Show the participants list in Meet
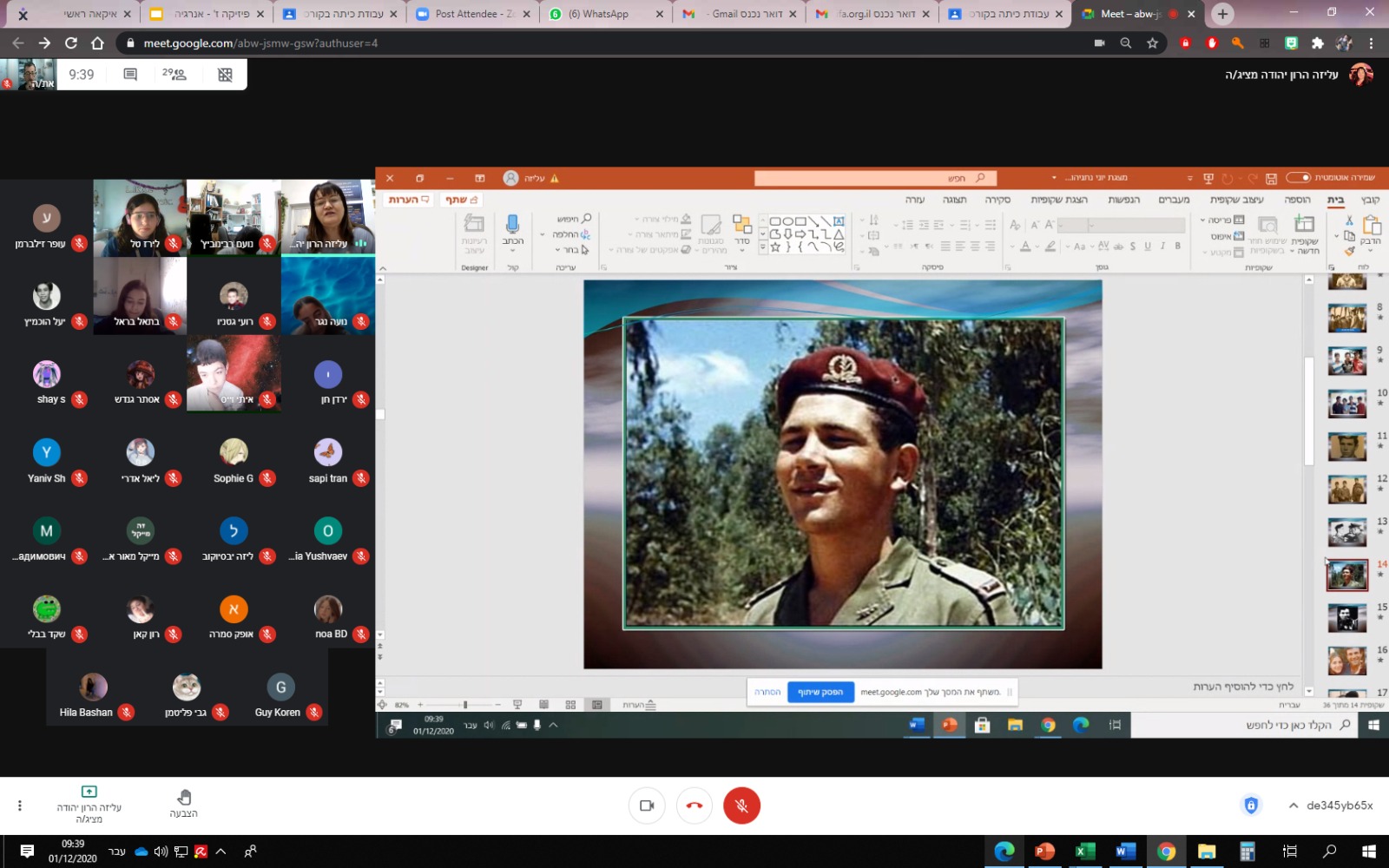Image resolution: width=1389 pixels, height=868 pixels. [x=174, y=75]
